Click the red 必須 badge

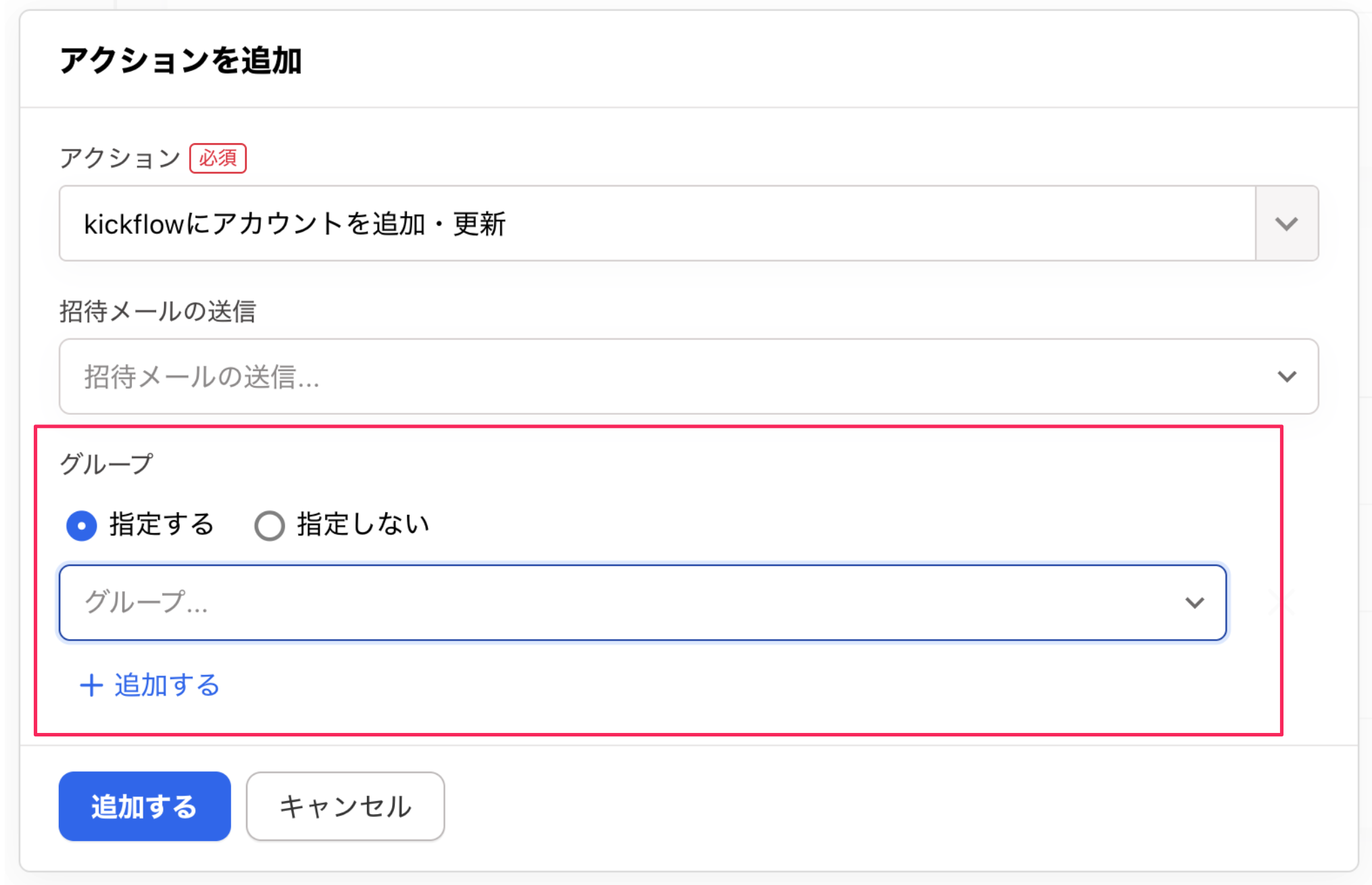point(218,158)
